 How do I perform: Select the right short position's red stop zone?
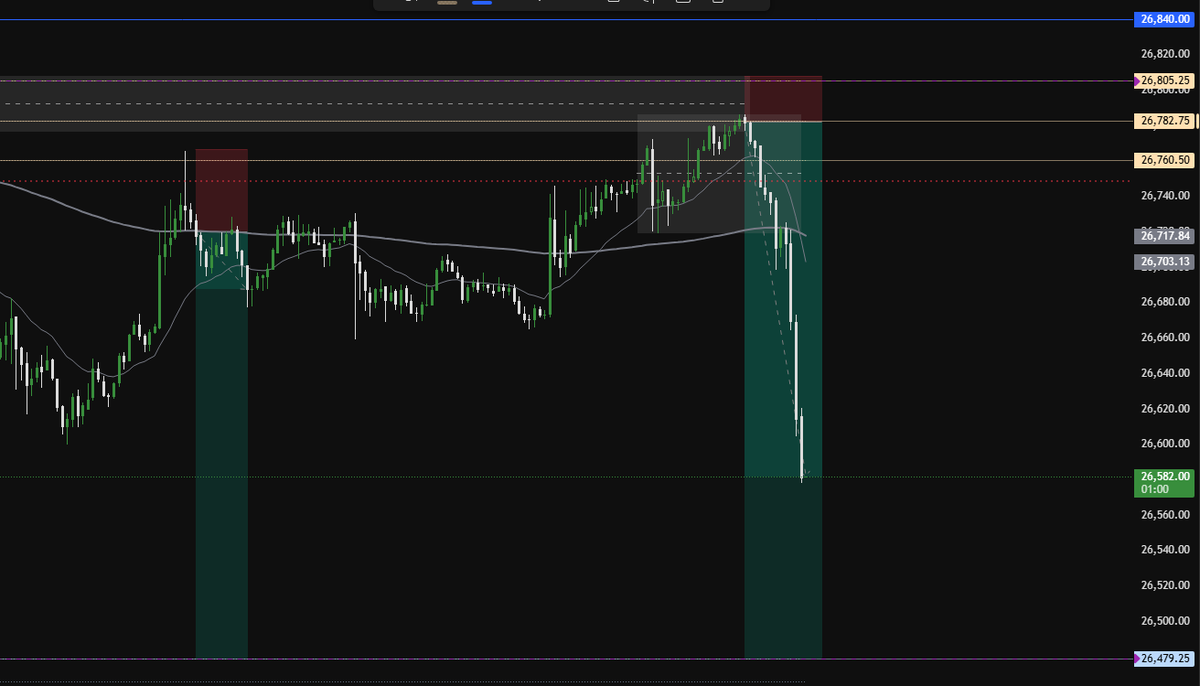[x=784, y=98]
